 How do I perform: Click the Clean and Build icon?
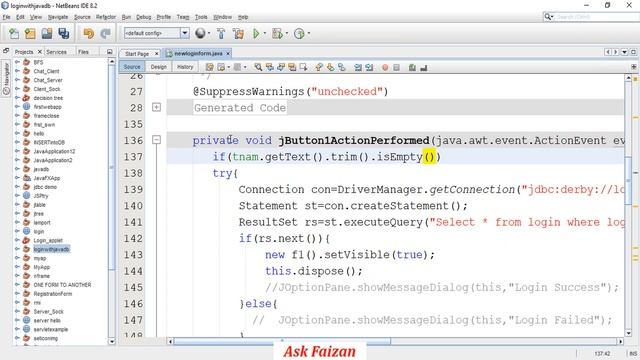point(238,33)
